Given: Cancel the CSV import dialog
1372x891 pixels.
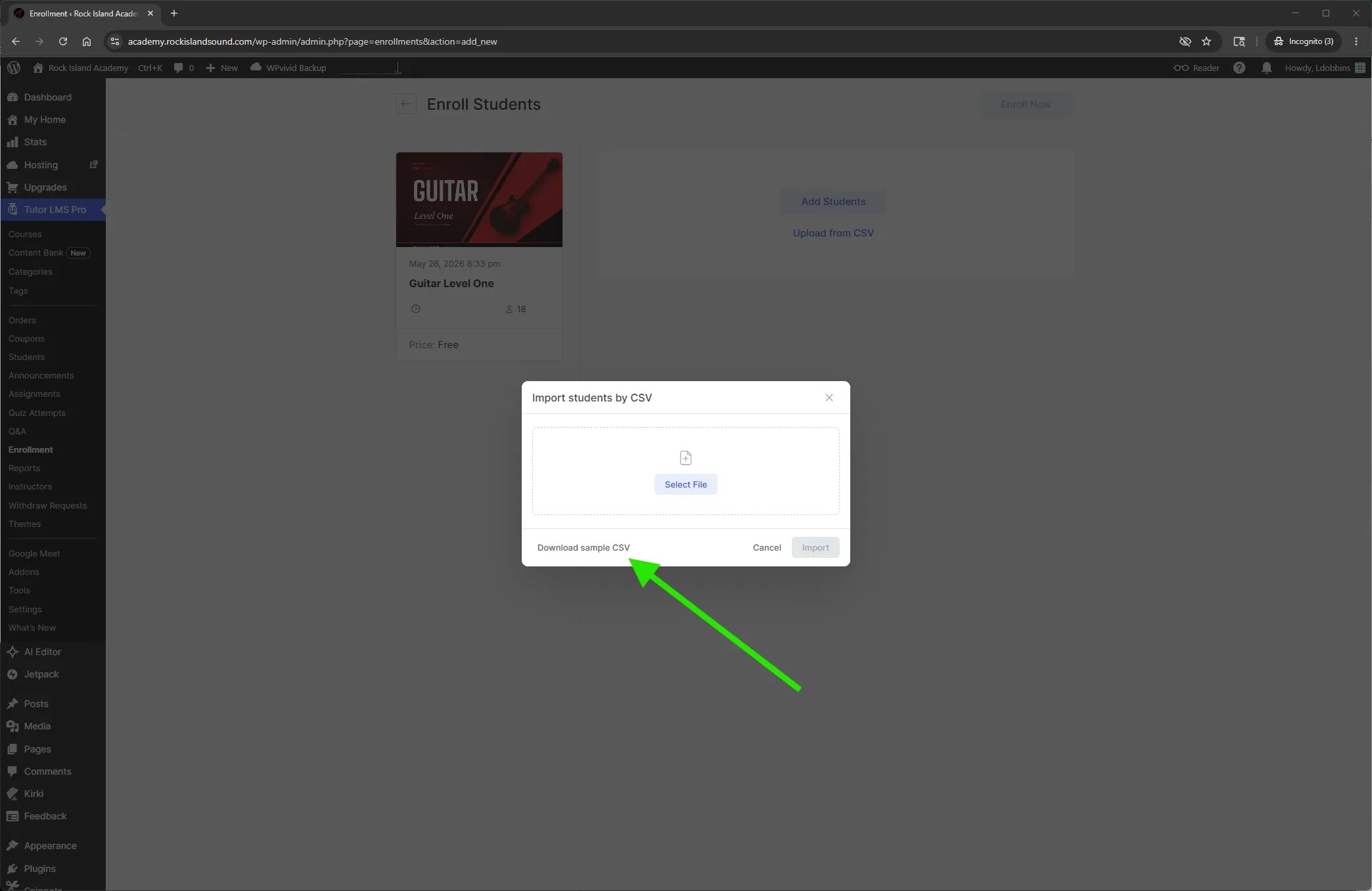Looking at the screenshot, I should point(767,547).
